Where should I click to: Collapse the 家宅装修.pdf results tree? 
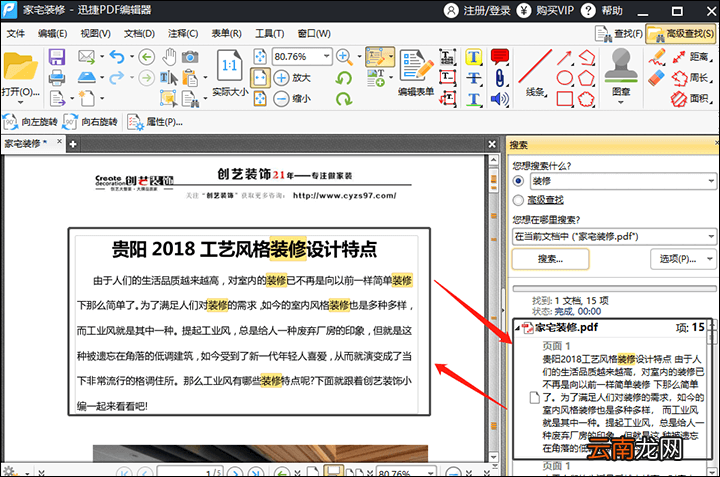pyautogui.click(x=517, y=328)
